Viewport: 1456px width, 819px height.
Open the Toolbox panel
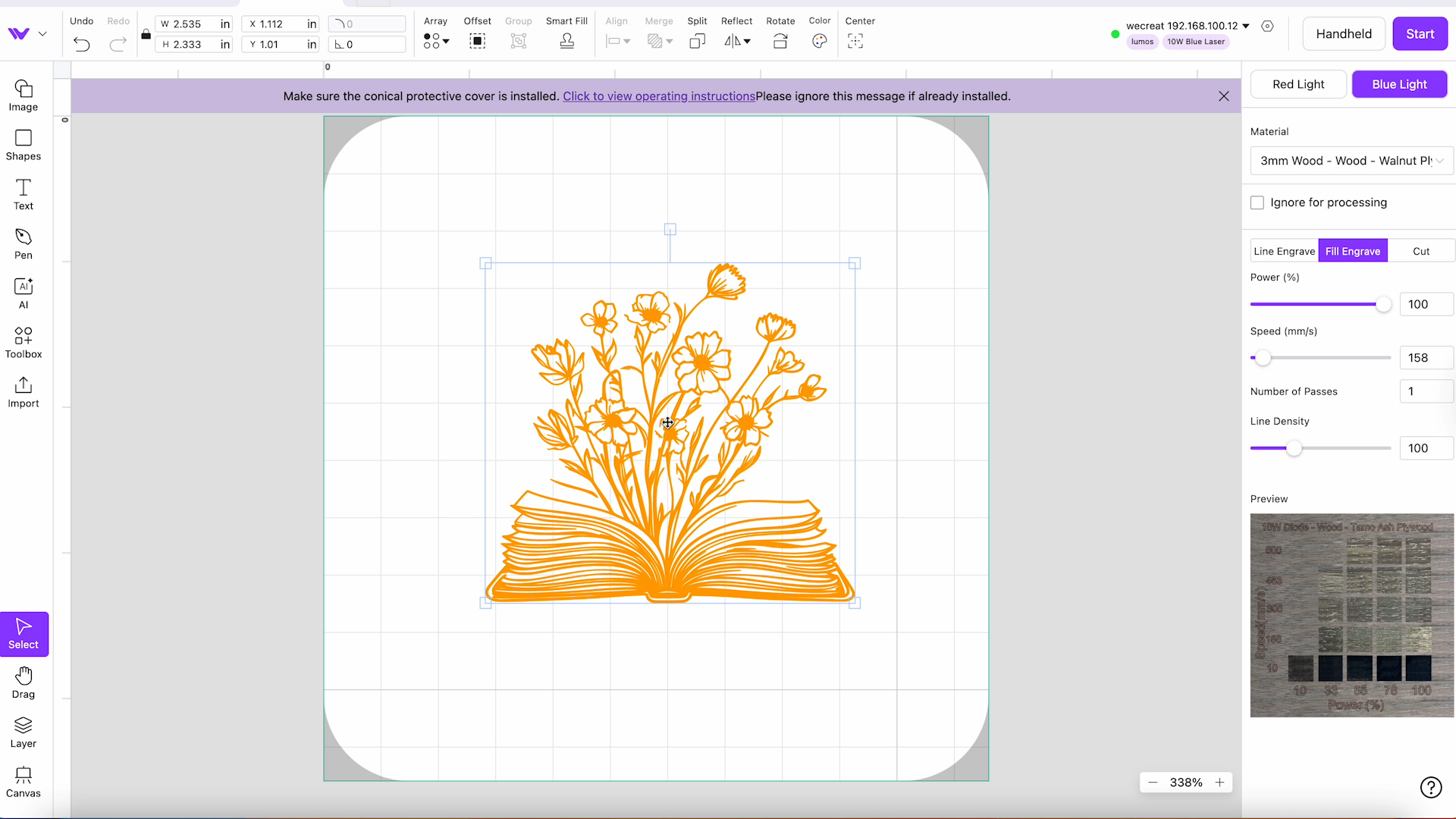coord(23,342)
